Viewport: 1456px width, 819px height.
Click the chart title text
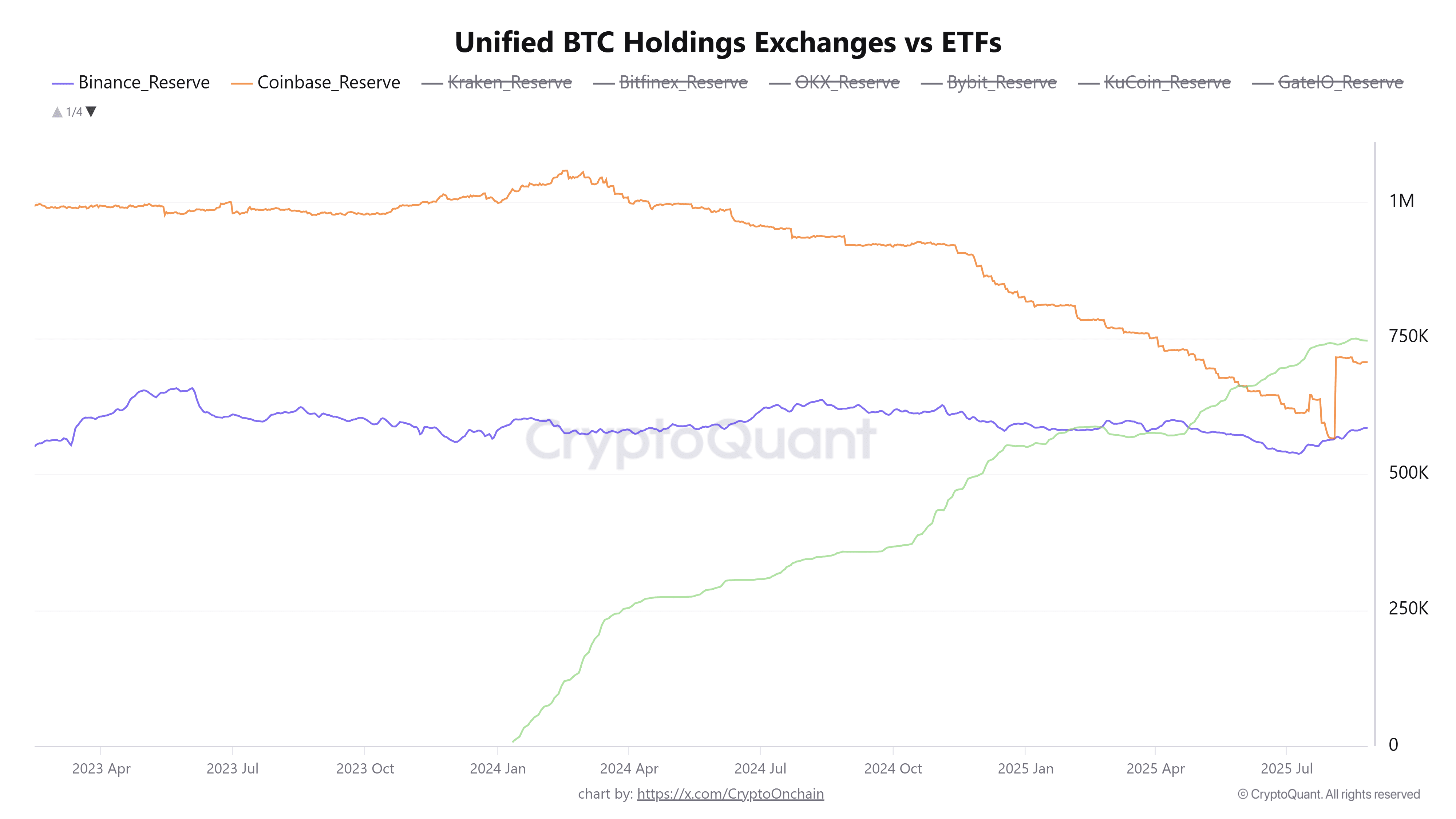pyautogui.click(x=728, y=42)
